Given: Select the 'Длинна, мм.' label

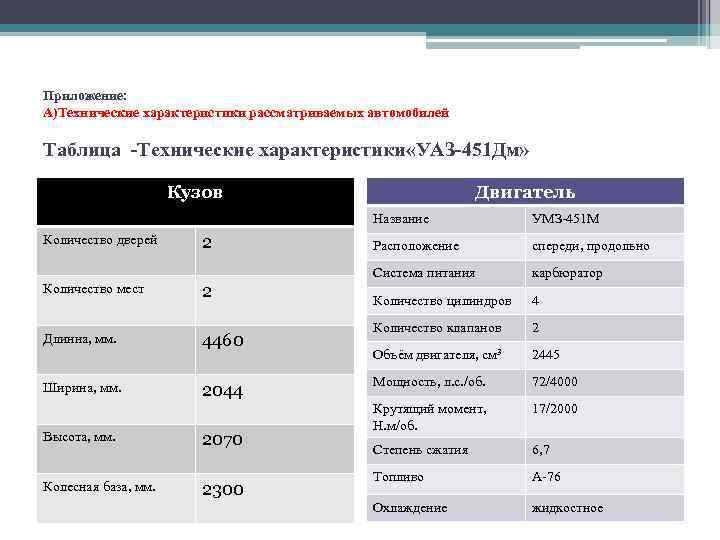Looking at the screenshot, I should point(79,339).
